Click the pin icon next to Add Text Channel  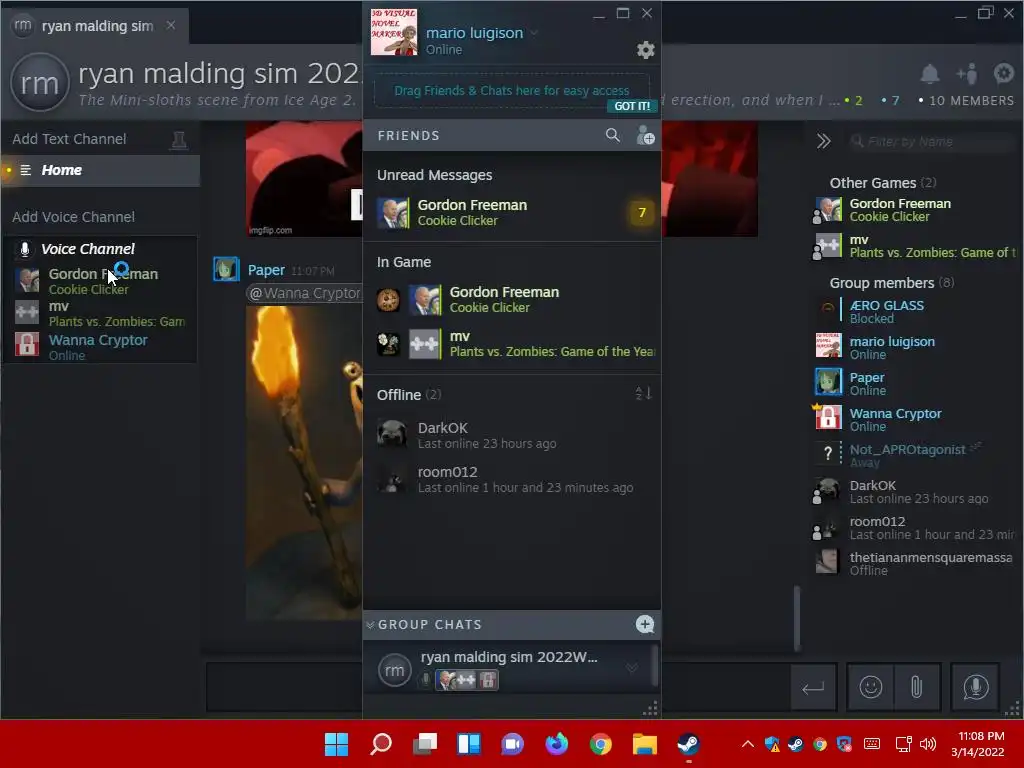pos(178,139)
